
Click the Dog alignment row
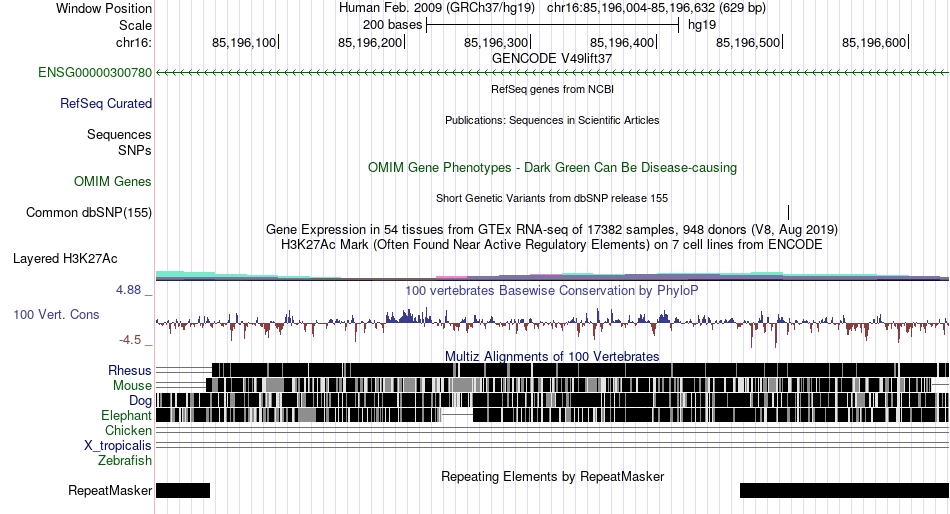[552, 400]
